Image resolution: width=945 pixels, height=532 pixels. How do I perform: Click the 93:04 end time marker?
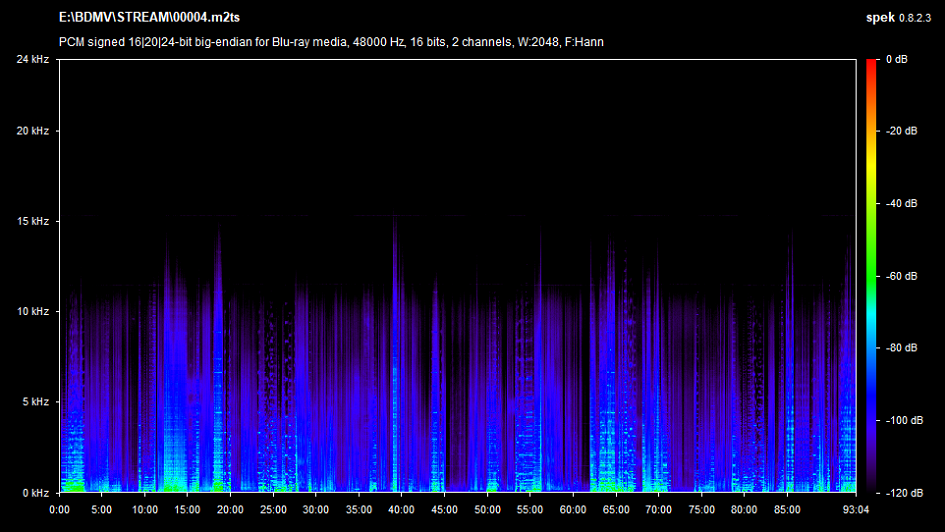tap(856, 509)
